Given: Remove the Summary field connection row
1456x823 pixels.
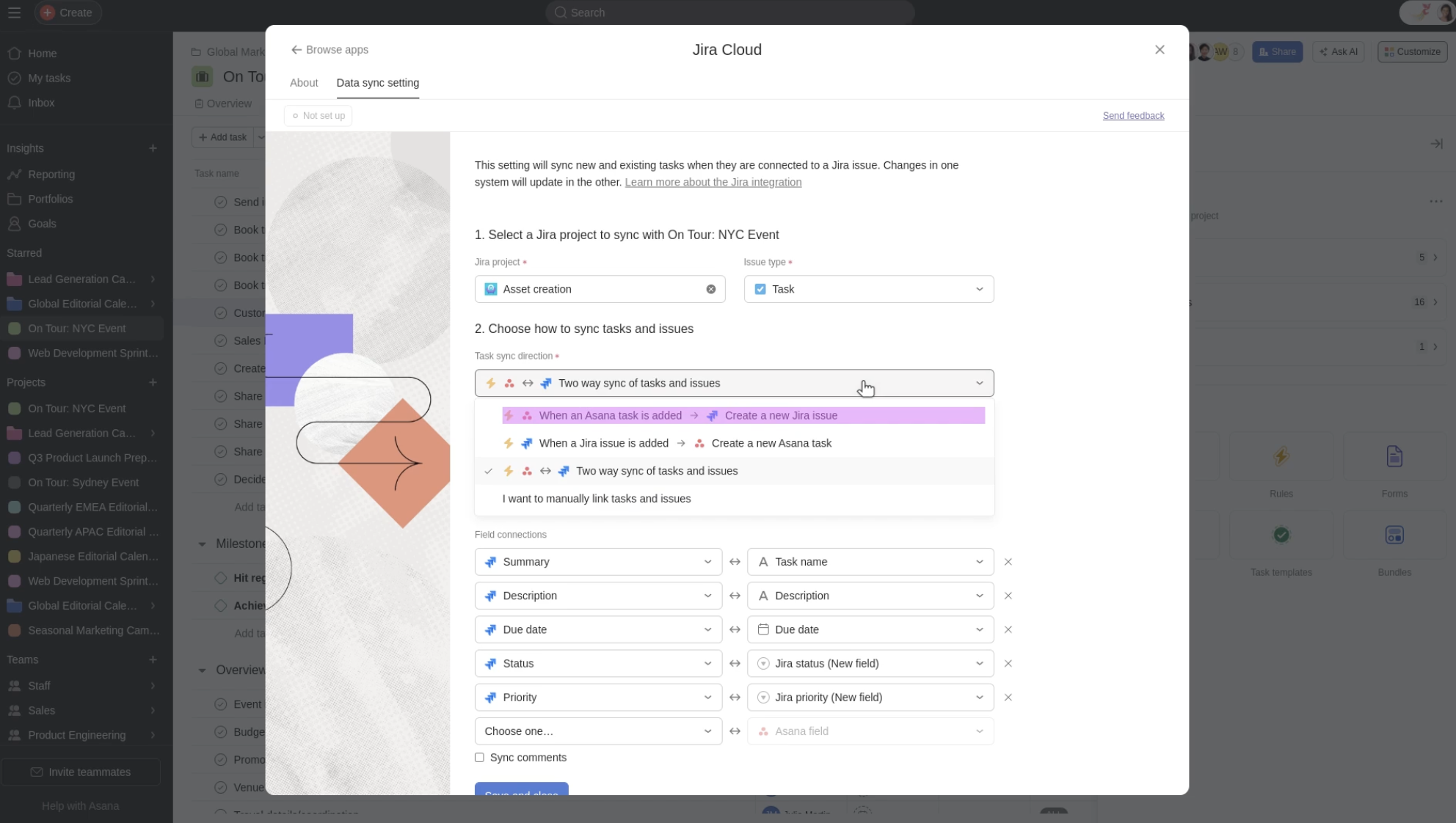Looking at the screenshot, I should click(1008, 562).
